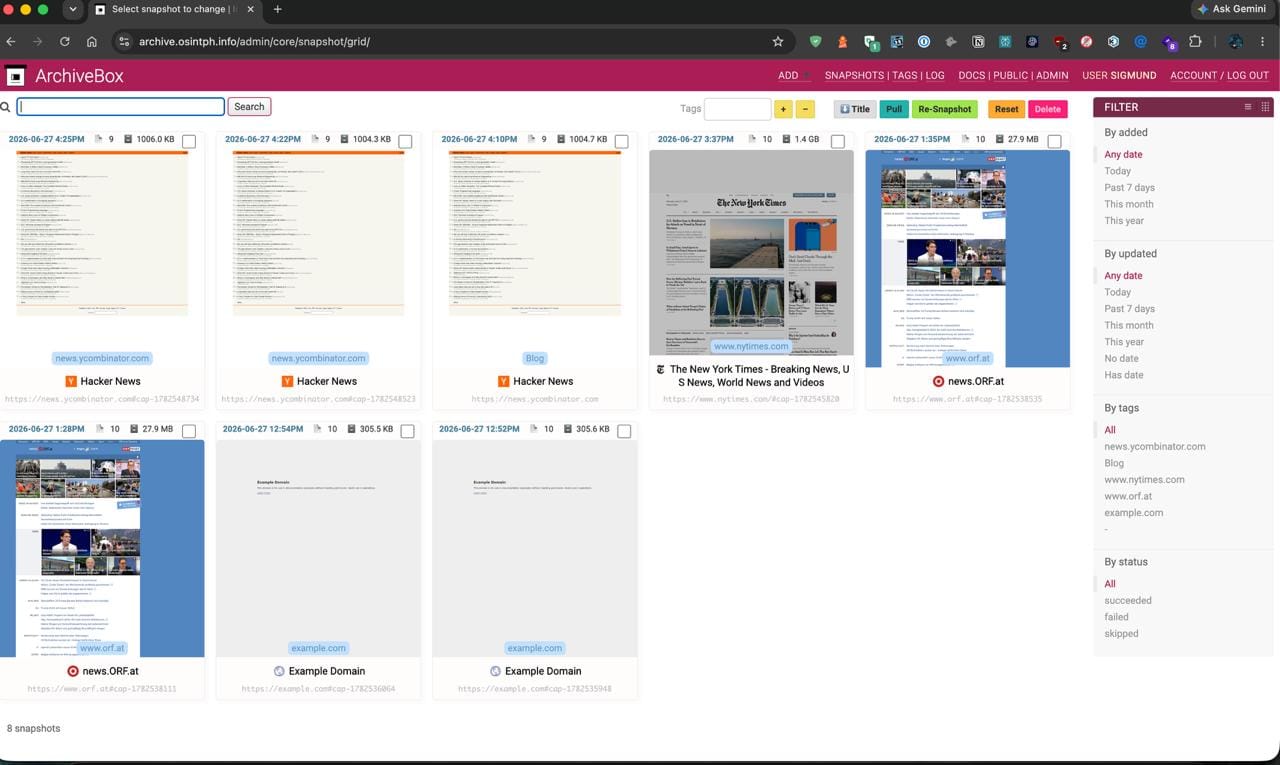Open the purple extension with badge 8

tap(1169, 43)
